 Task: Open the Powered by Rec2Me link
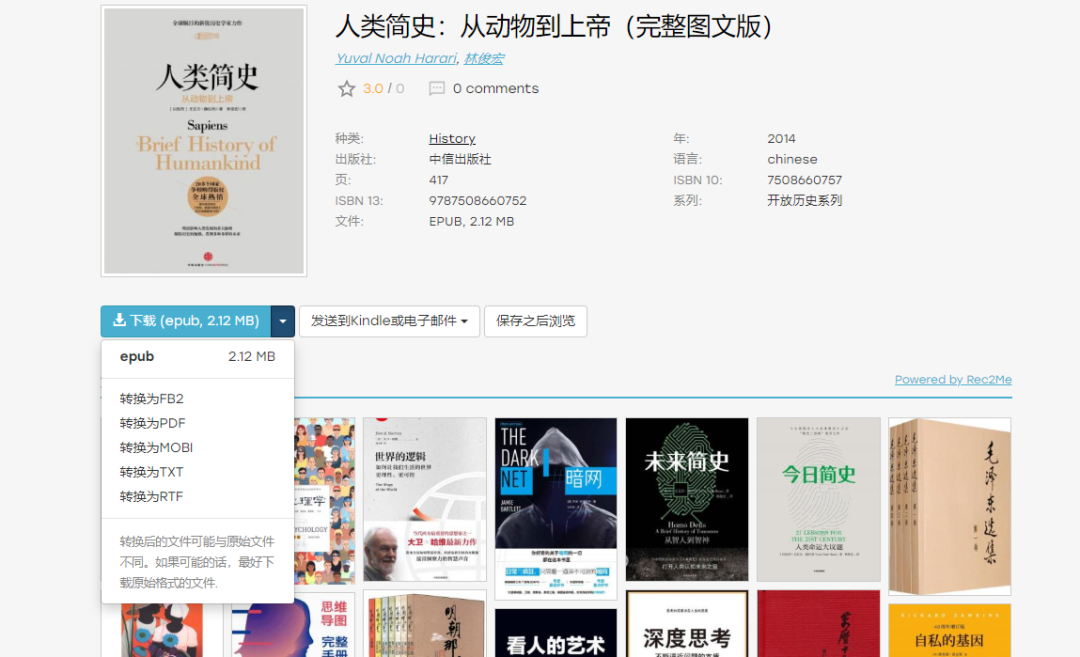coord(953,379)
